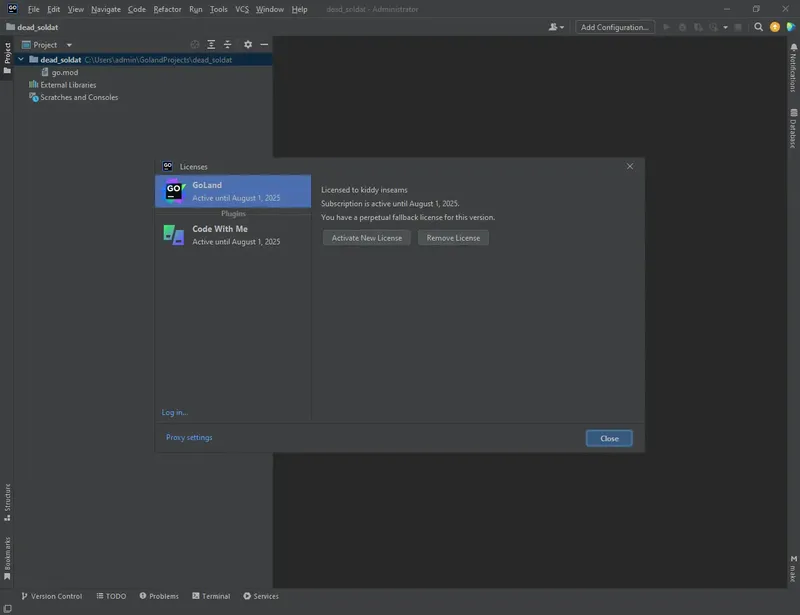Collapse dead_soldat project tree node
800x615 pixels.
coord(21,60)
